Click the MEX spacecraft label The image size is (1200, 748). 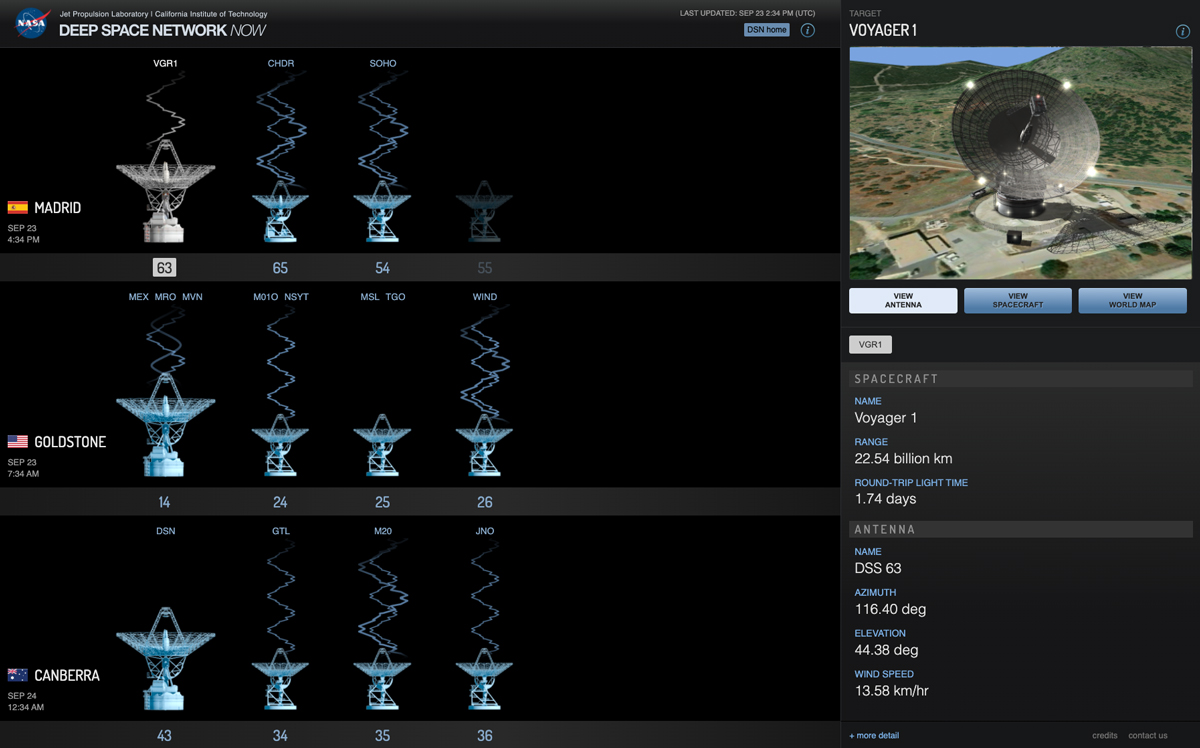pos(139,297)
